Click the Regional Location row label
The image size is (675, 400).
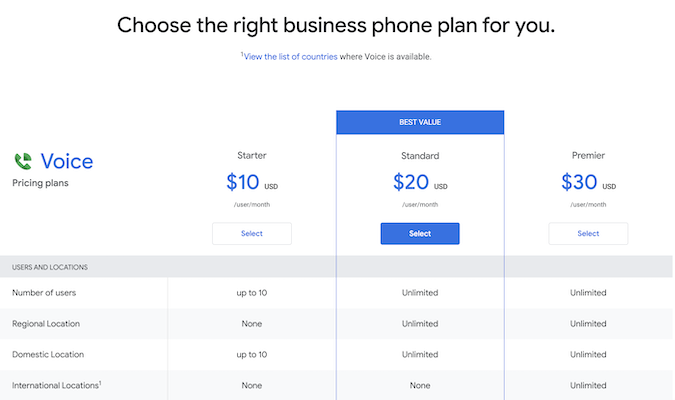pos(46,324)
